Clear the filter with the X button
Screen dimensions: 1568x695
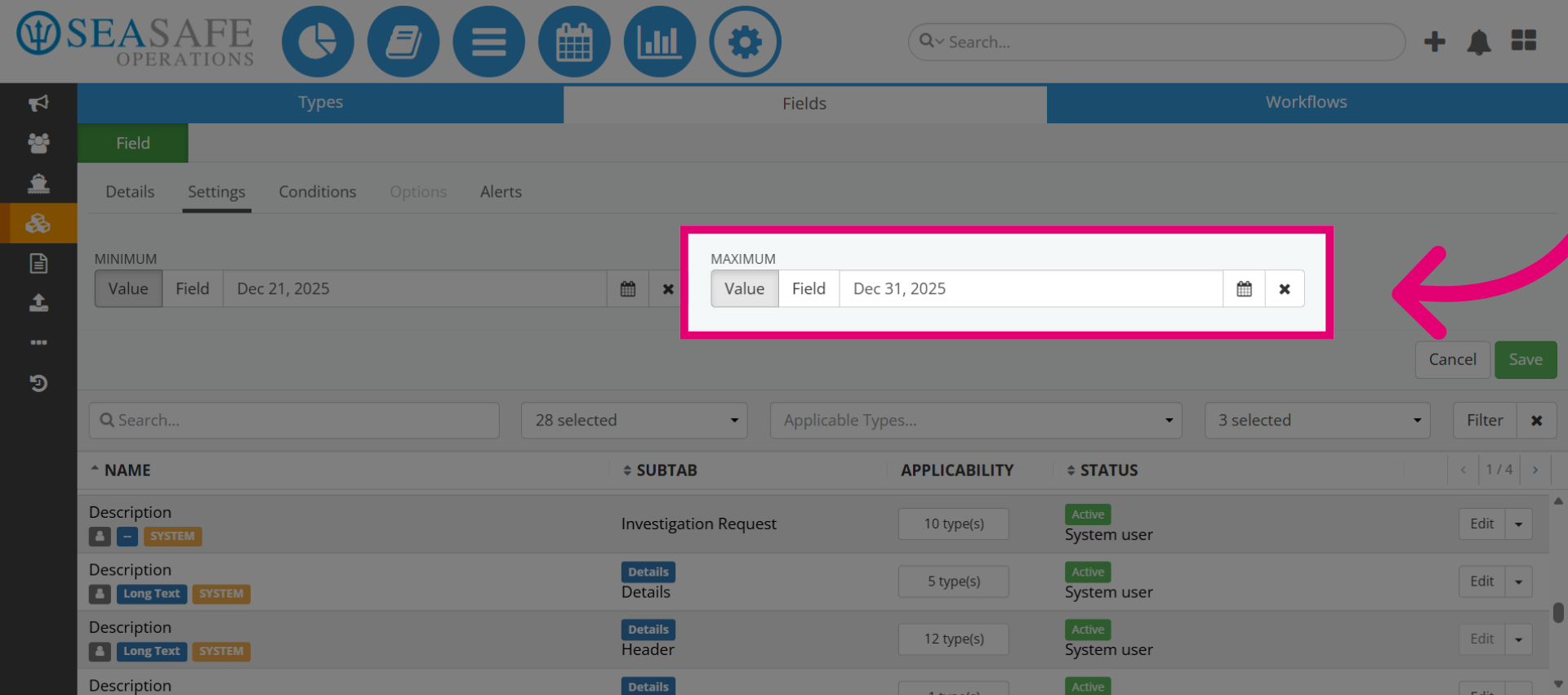(1537, 421)
